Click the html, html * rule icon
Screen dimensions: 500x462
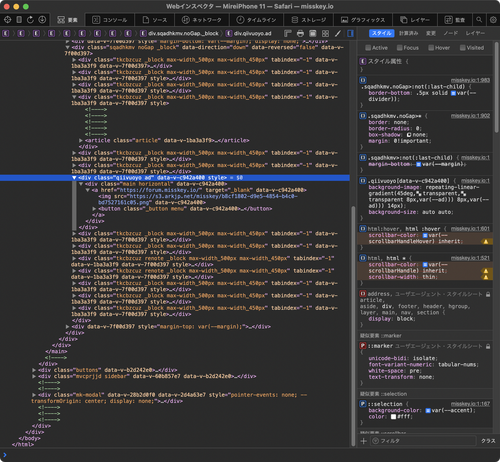[363, 258]
